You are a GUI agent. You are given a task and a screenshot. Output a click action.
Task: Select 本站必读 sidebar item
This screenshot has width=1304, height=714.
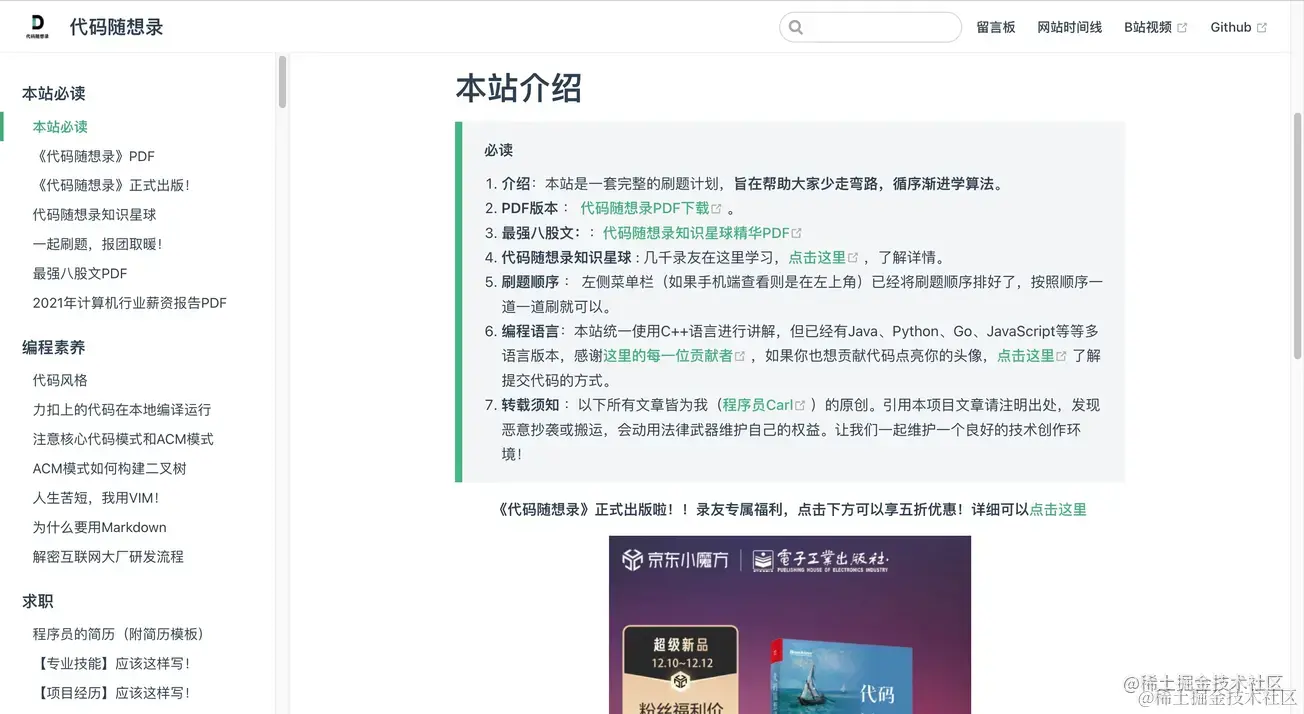(x=60, y=127)
